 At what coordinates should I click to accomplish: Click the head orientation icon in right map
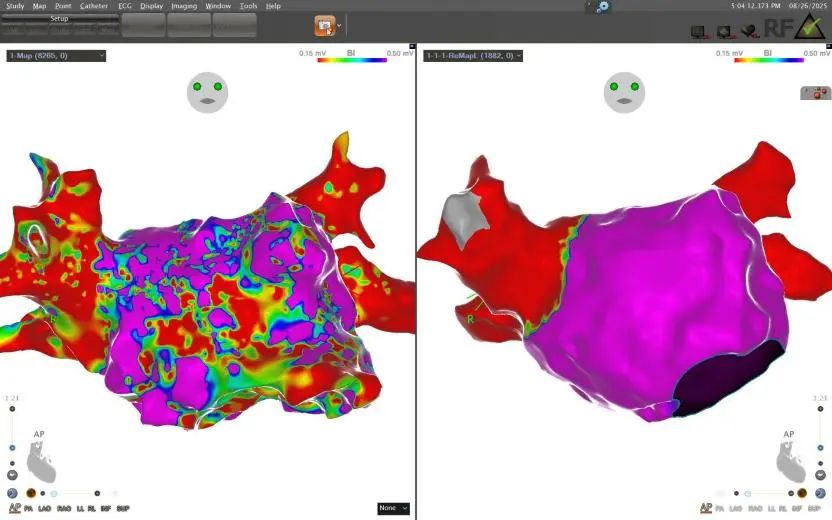click(x=624, y=92)
